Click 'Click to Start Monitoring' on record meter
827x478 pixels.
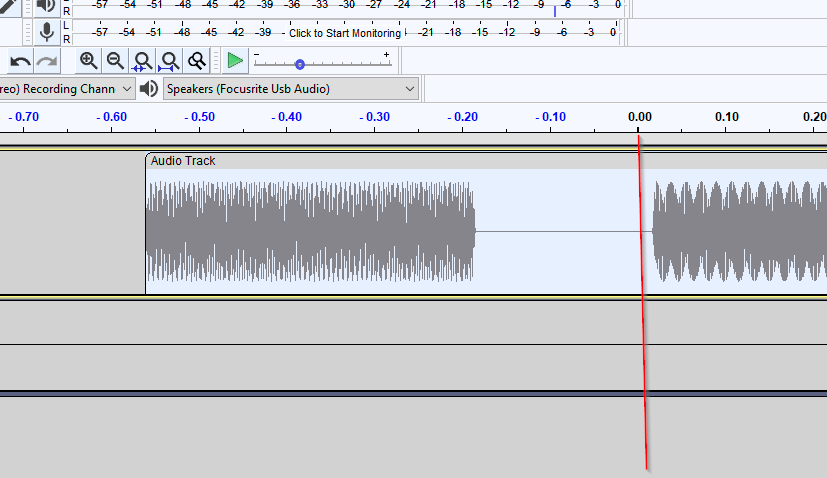coord(345,33)
